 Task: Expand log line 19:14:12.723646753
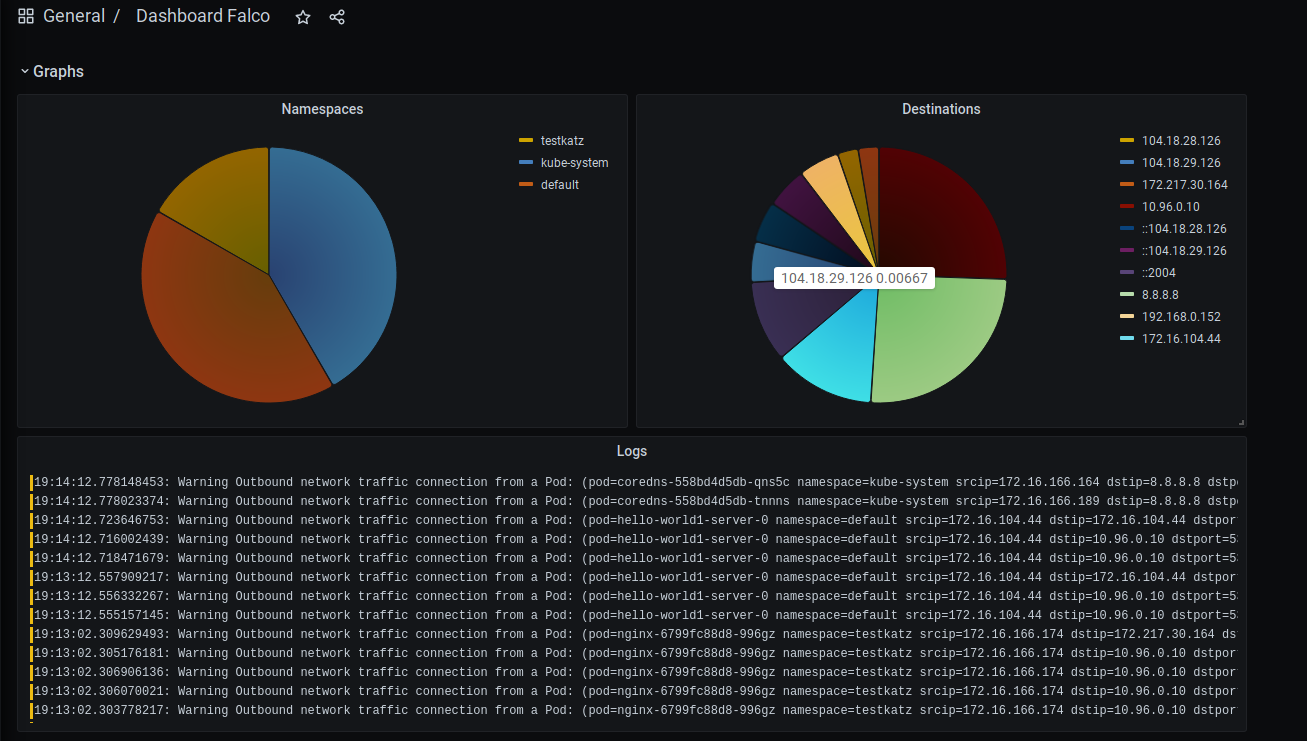coord(634,521)
